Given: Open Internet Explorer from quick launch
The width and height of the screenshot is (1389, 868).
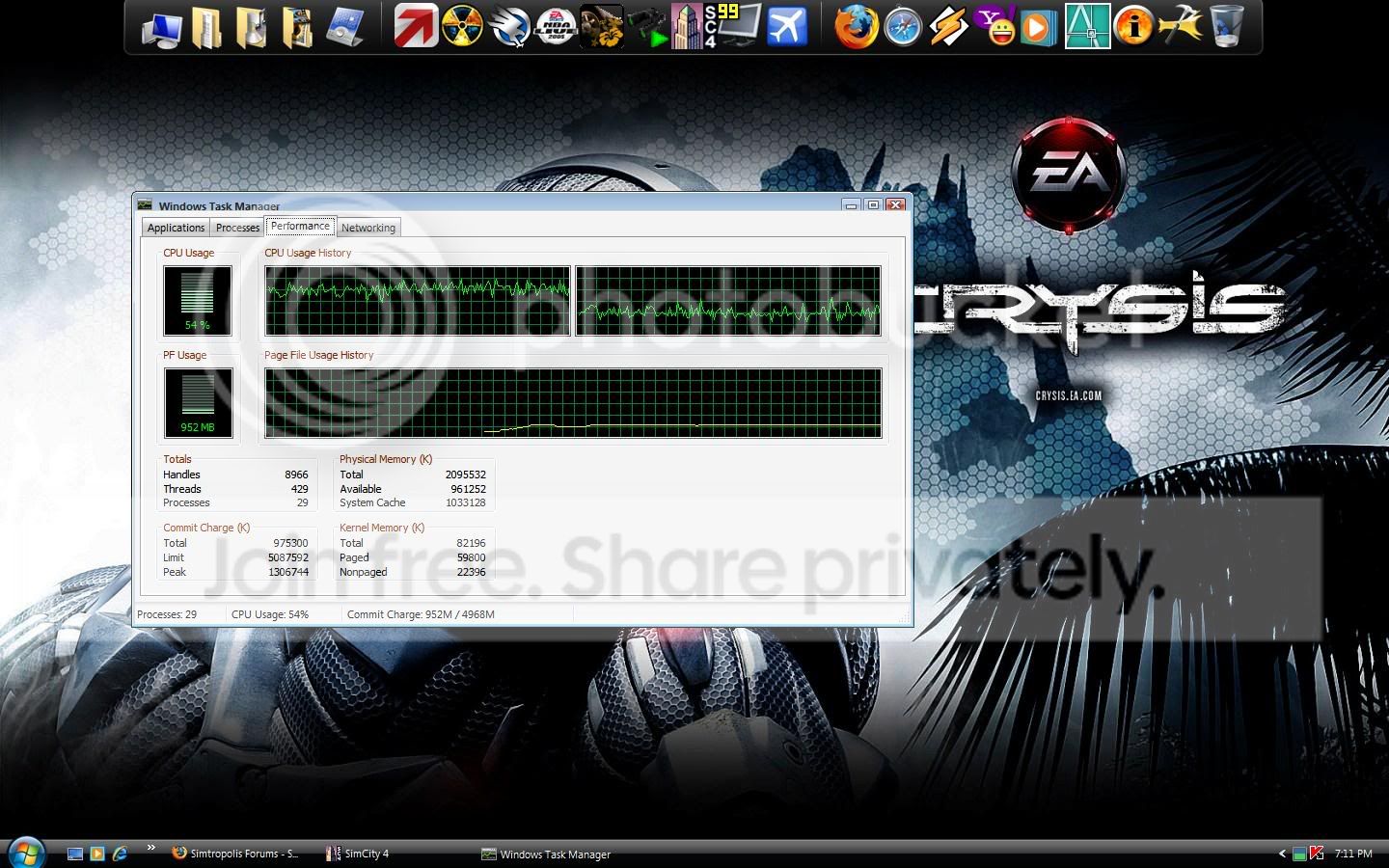Looking at the screenshot, I should tap(120, 854).
